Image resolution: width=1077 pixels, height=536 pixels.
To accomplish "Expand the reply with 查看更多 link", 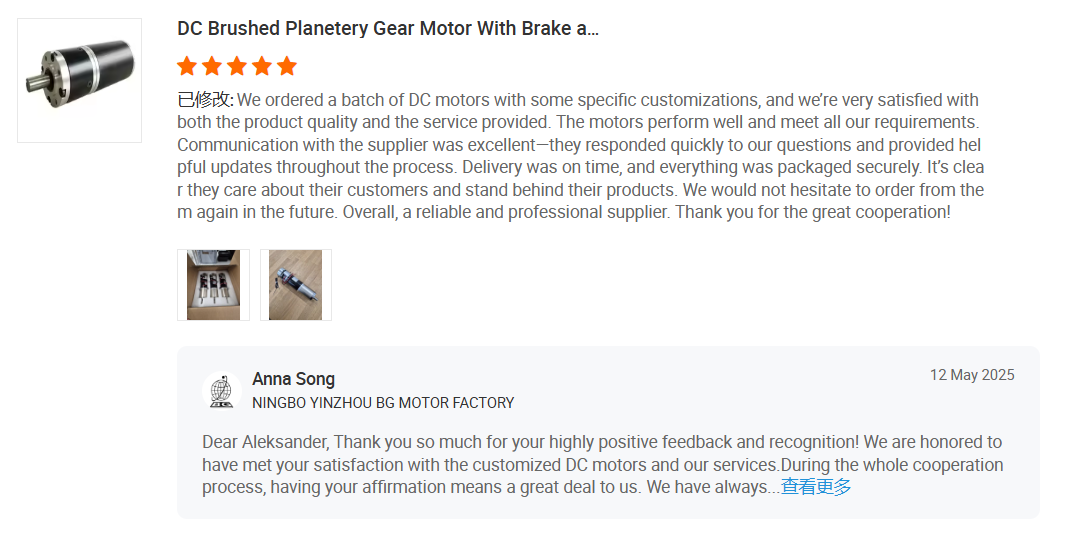I will click(x=816, y=487).
